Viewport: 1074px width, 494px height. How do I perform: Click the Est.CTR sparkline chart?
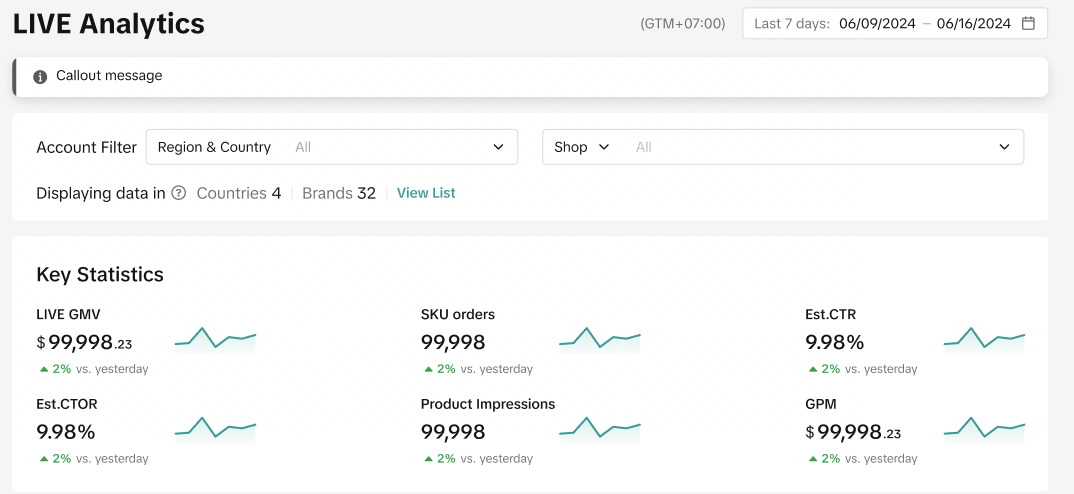tap(984, 339)
